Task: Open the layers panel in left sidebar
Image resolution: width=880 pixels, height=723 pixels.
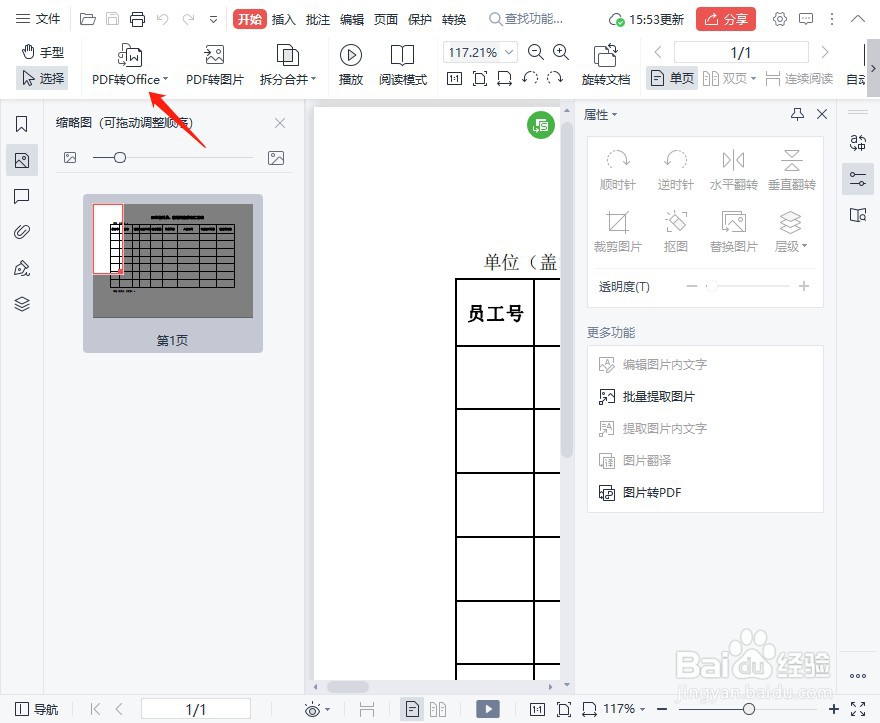Action: [21, 304]
